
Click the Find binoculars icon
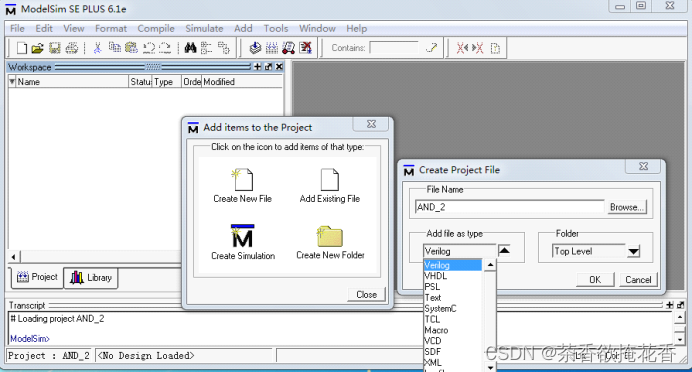(190, 48)
